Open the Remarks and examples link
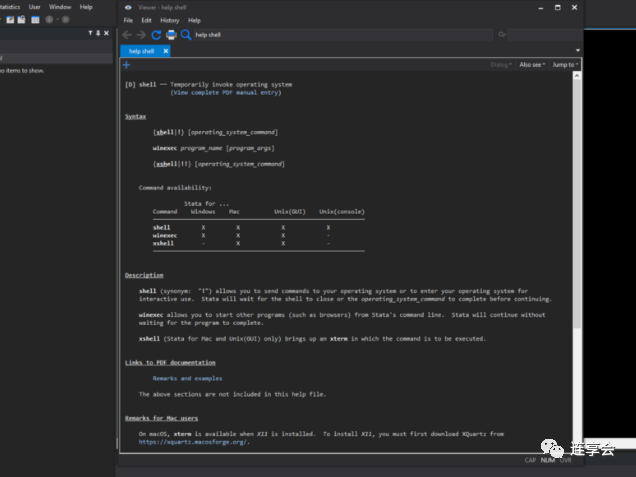This screenshot has height=477, width=636. coord(187,378)
